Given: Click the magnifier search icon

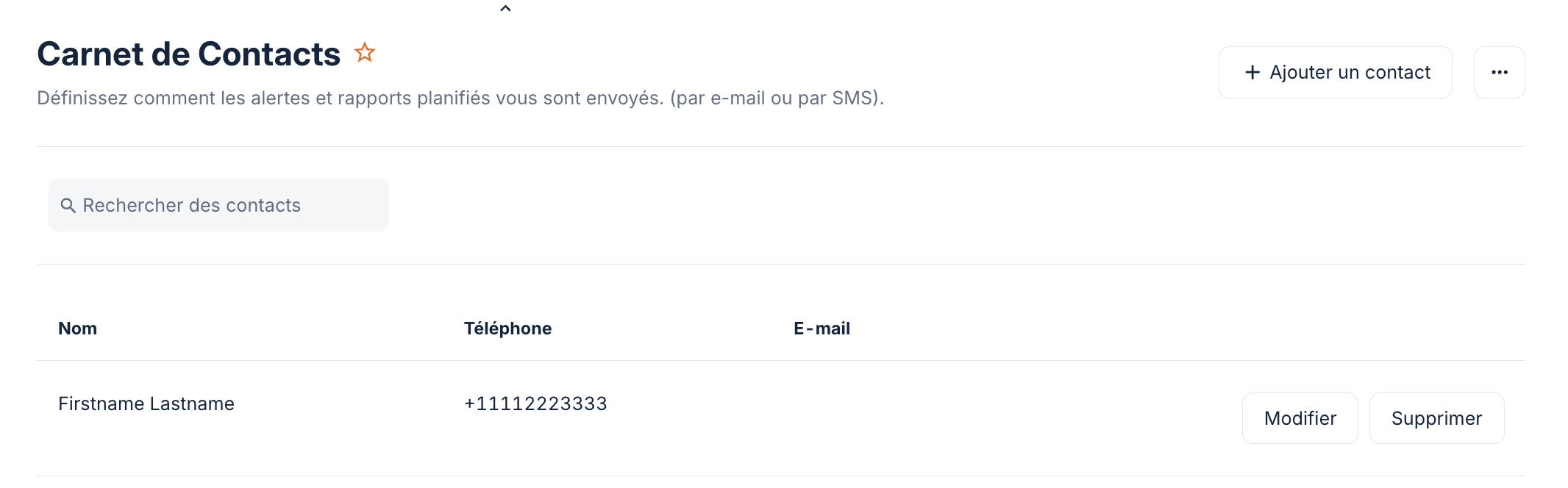Looking at the screenshot, I should click(x=68, y=206).
